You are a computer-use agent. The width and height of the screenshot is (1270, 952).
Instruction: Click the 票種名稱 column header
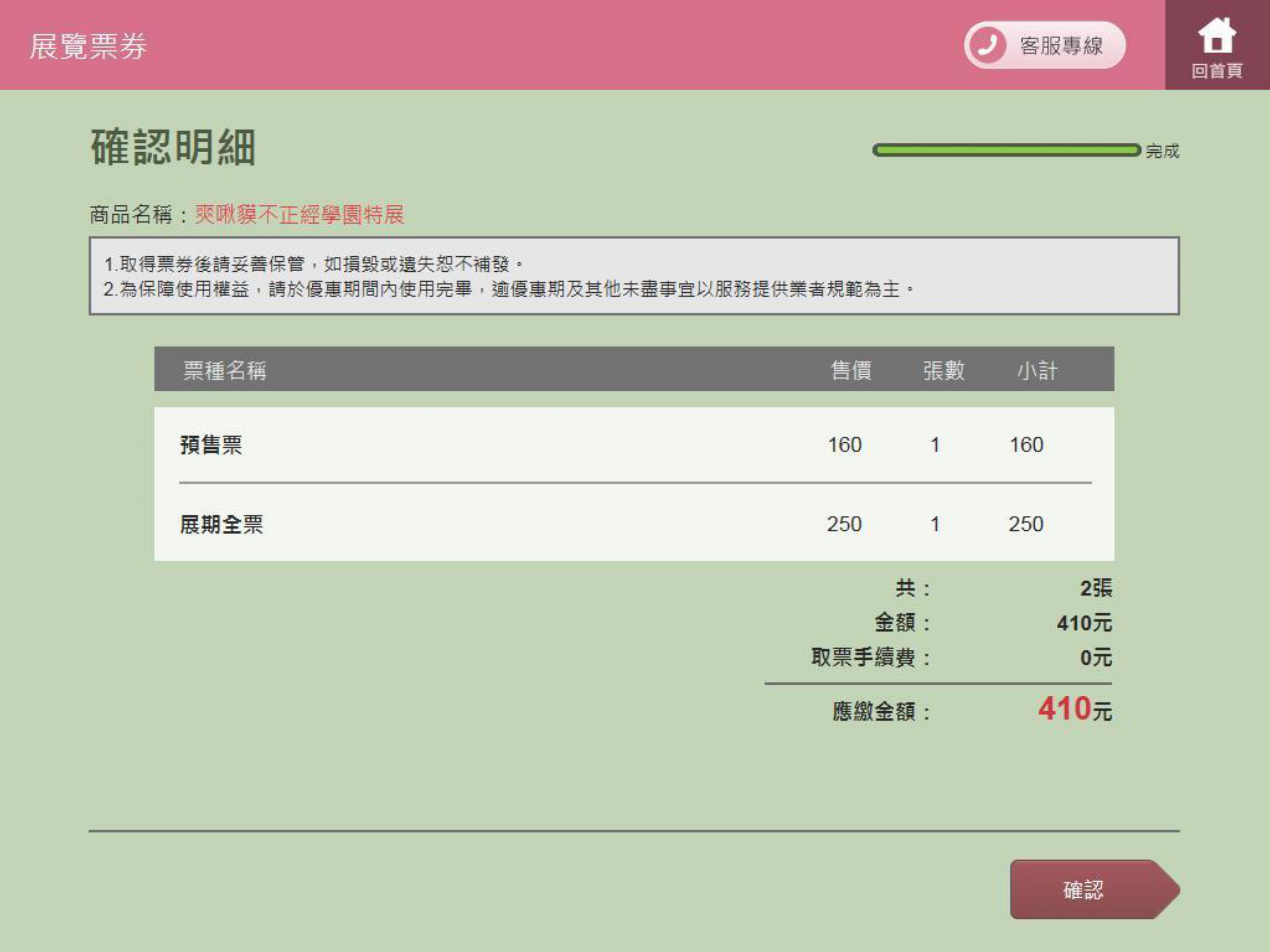(224, 370)
